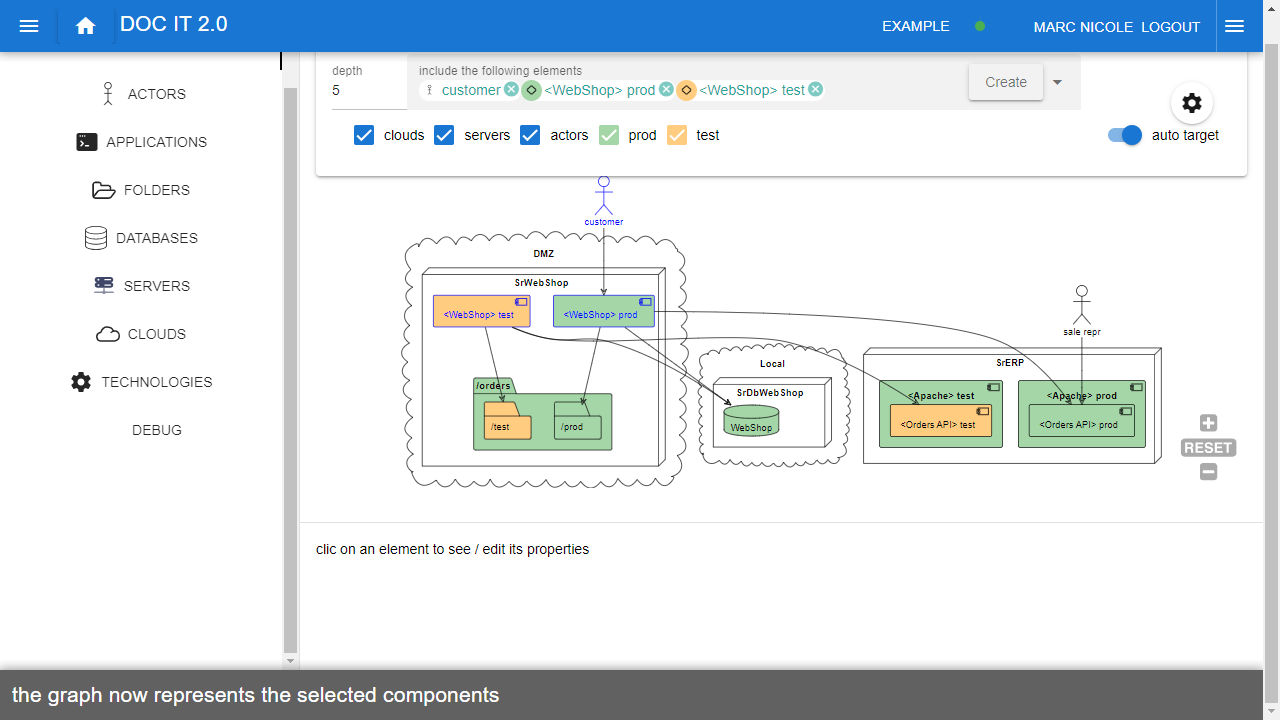Viewport: 1280px width, 720px height.
Task: Uncheck the servers checkbox
Action: tap(444, 135)
